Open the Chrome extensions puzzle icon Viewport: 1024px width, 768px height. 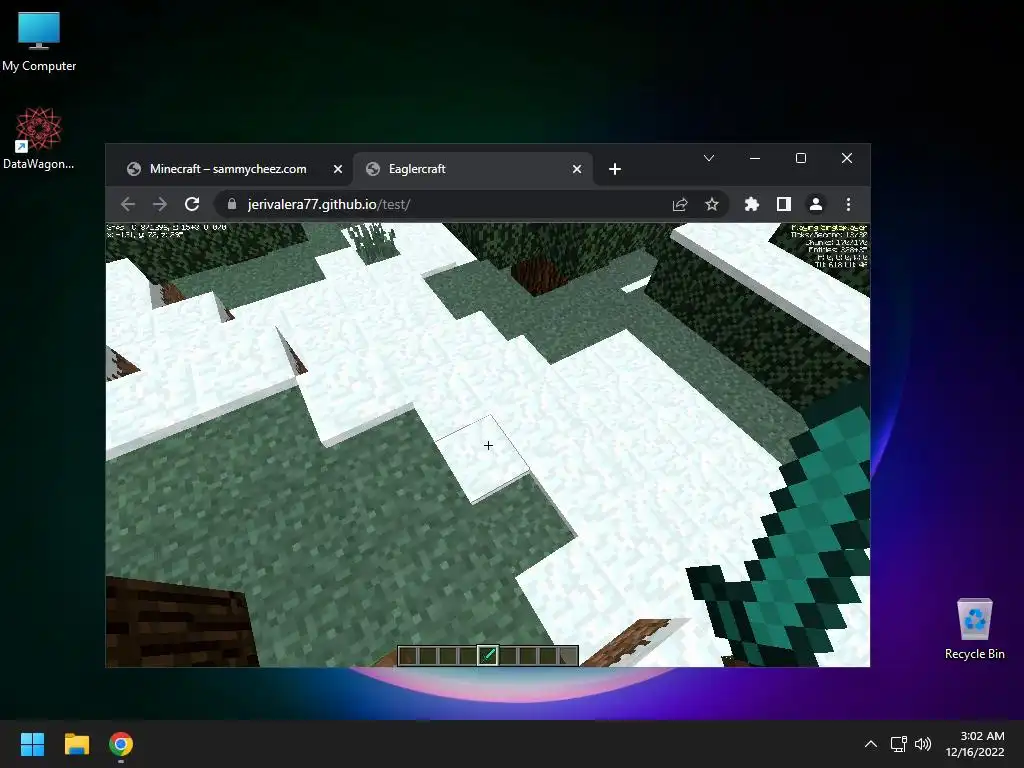click(752, 204)
